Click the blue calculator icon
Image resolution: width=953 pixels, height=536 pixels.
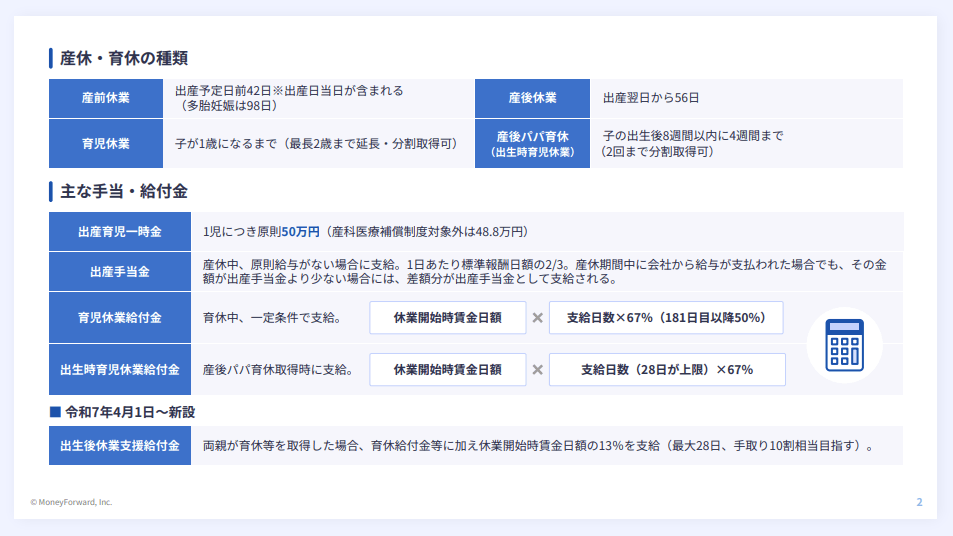pyautogui.click(x=843, y=345)
